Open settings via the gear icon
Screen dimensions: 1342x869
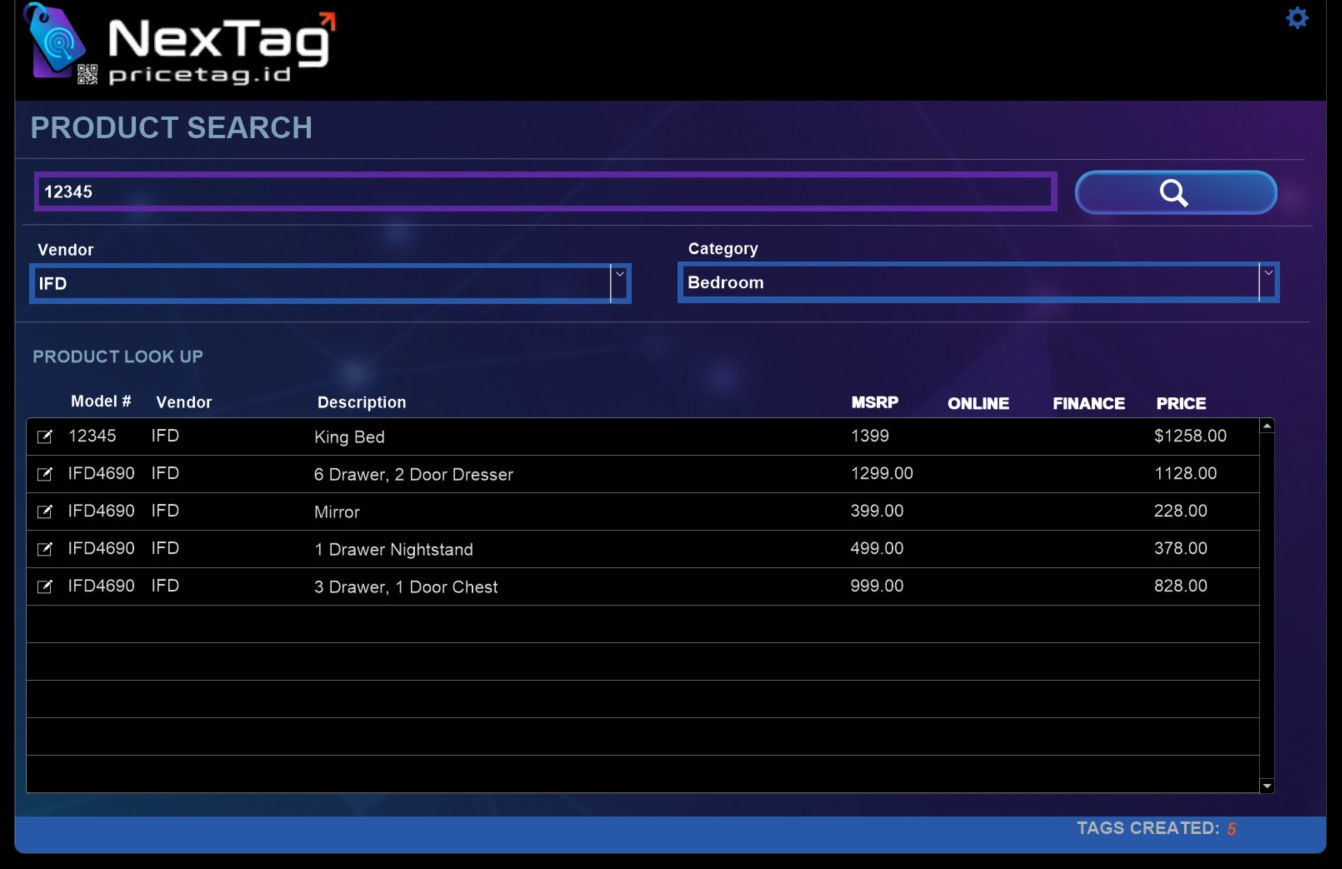click(1297, 18)
